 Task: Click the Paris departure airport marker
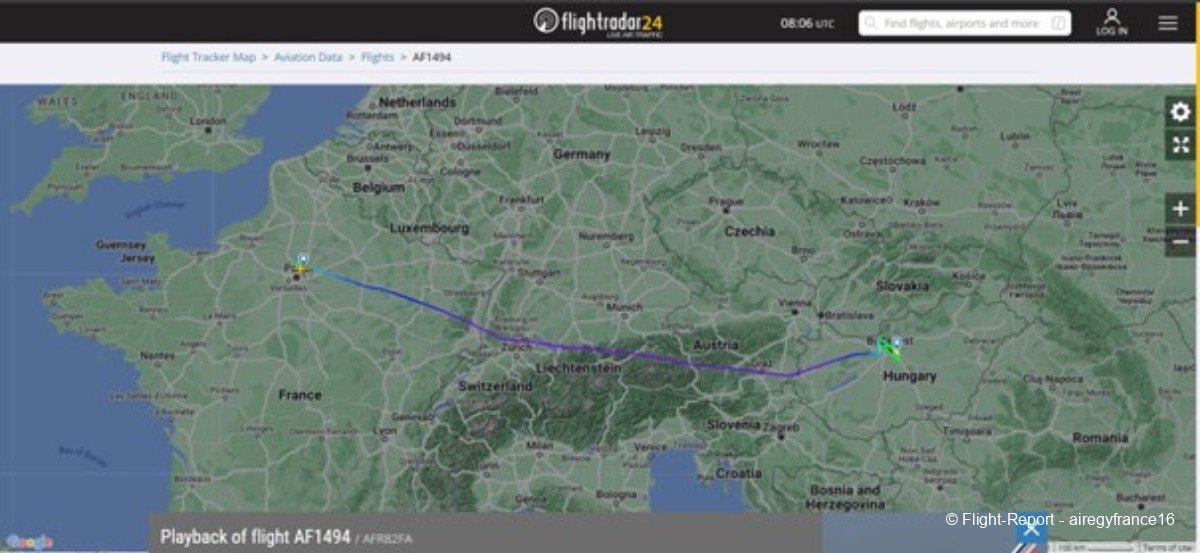coord(302,258)
